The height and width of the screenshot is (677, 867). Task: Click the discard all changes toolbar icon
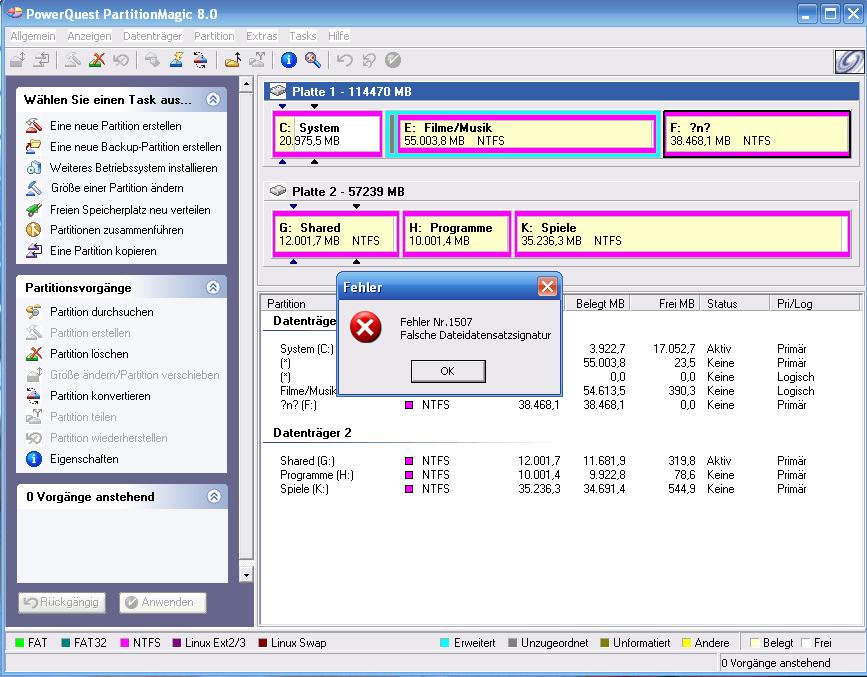point(369,60)
